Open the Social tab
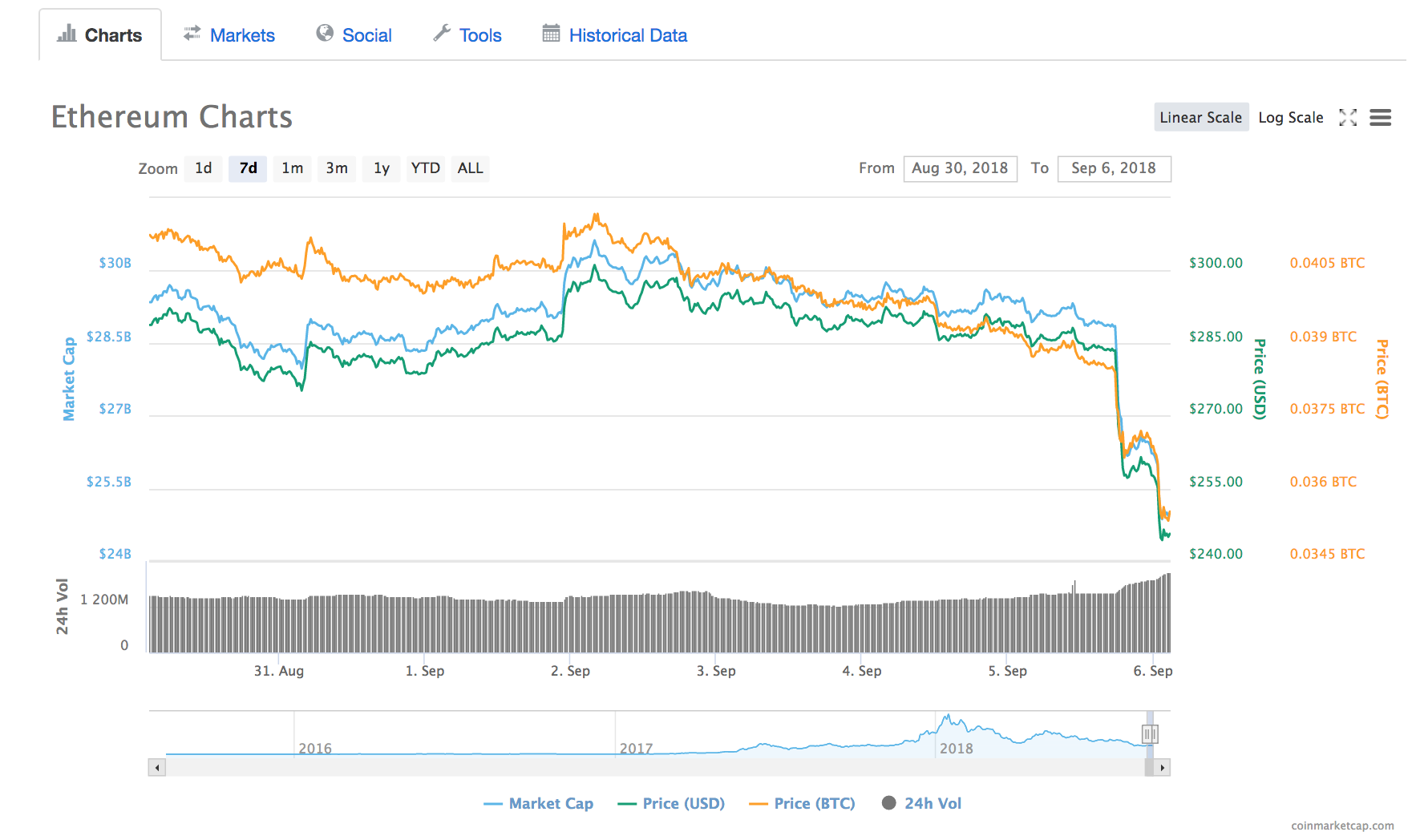 (354, 35)
